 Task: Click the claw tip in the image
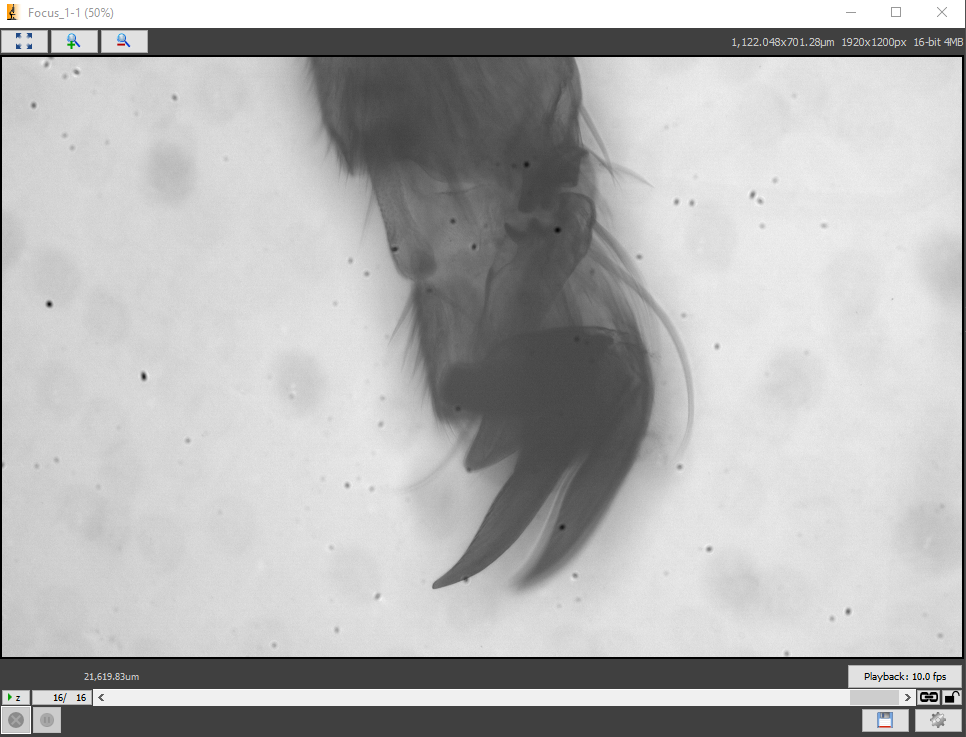coord(436,584)
